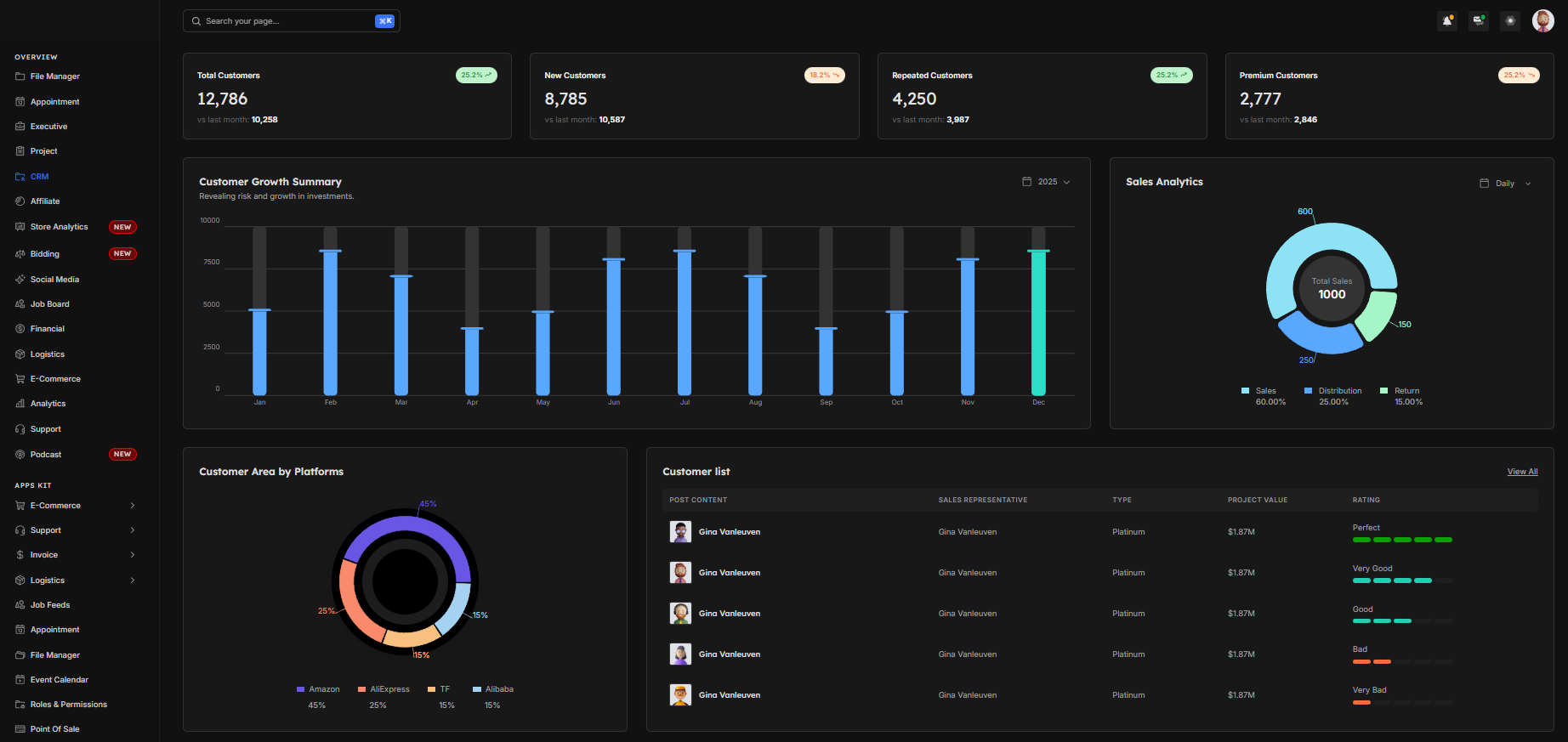
Task: Click the Financial sidebar icon
Action: coord(20,329)
